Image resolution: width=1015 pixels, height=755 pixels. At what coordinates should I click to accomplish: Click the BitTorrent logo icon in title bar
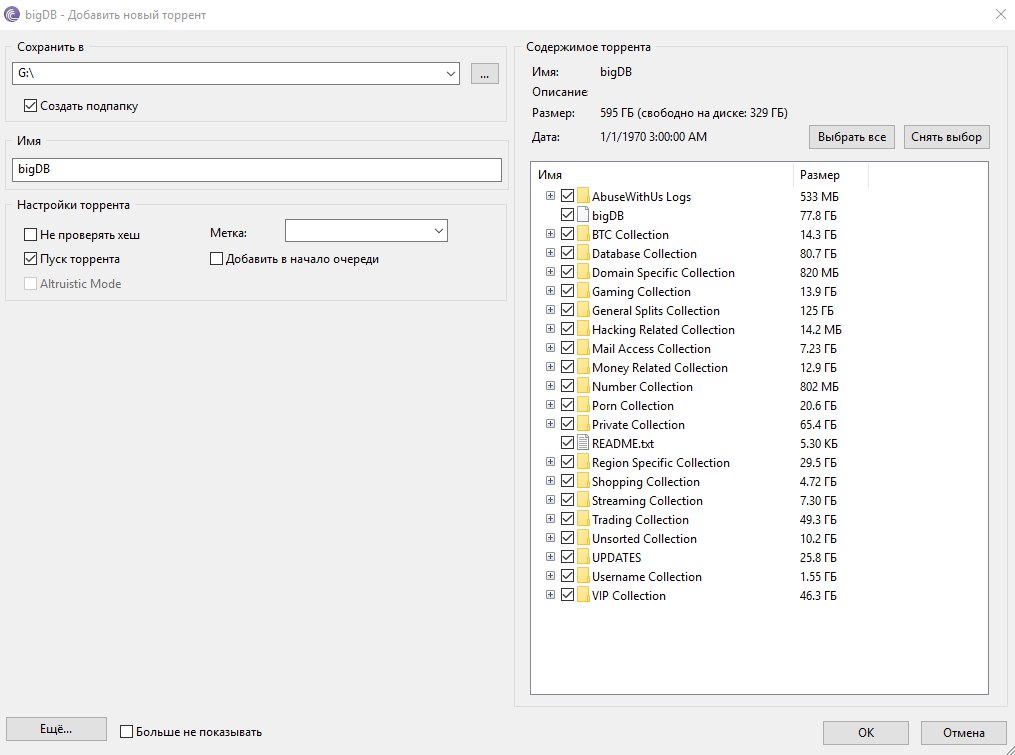[12, 14]
